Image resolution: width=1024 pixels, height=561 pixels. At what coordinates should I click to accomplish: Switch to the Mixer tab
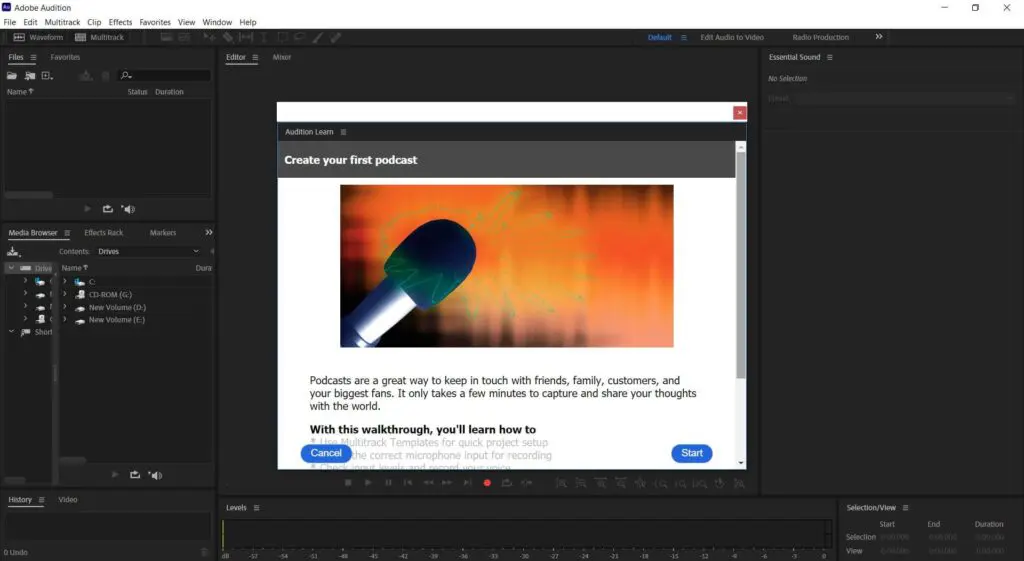[x=281, y=57]
